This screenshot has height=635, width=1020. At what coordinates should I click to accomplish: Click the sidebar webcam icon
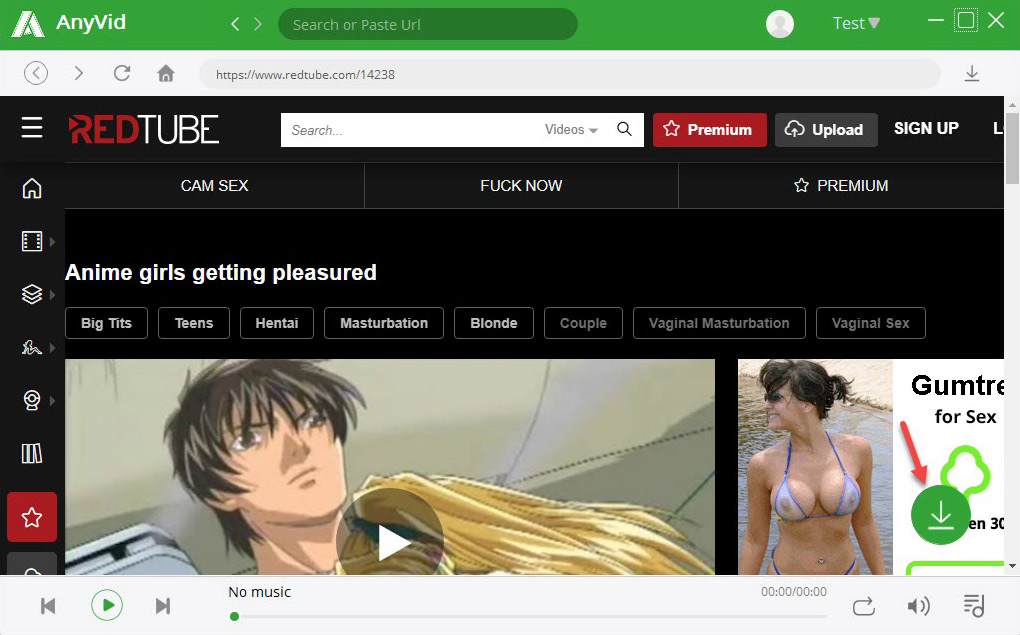pyautogui.click(x=32, y=400)
